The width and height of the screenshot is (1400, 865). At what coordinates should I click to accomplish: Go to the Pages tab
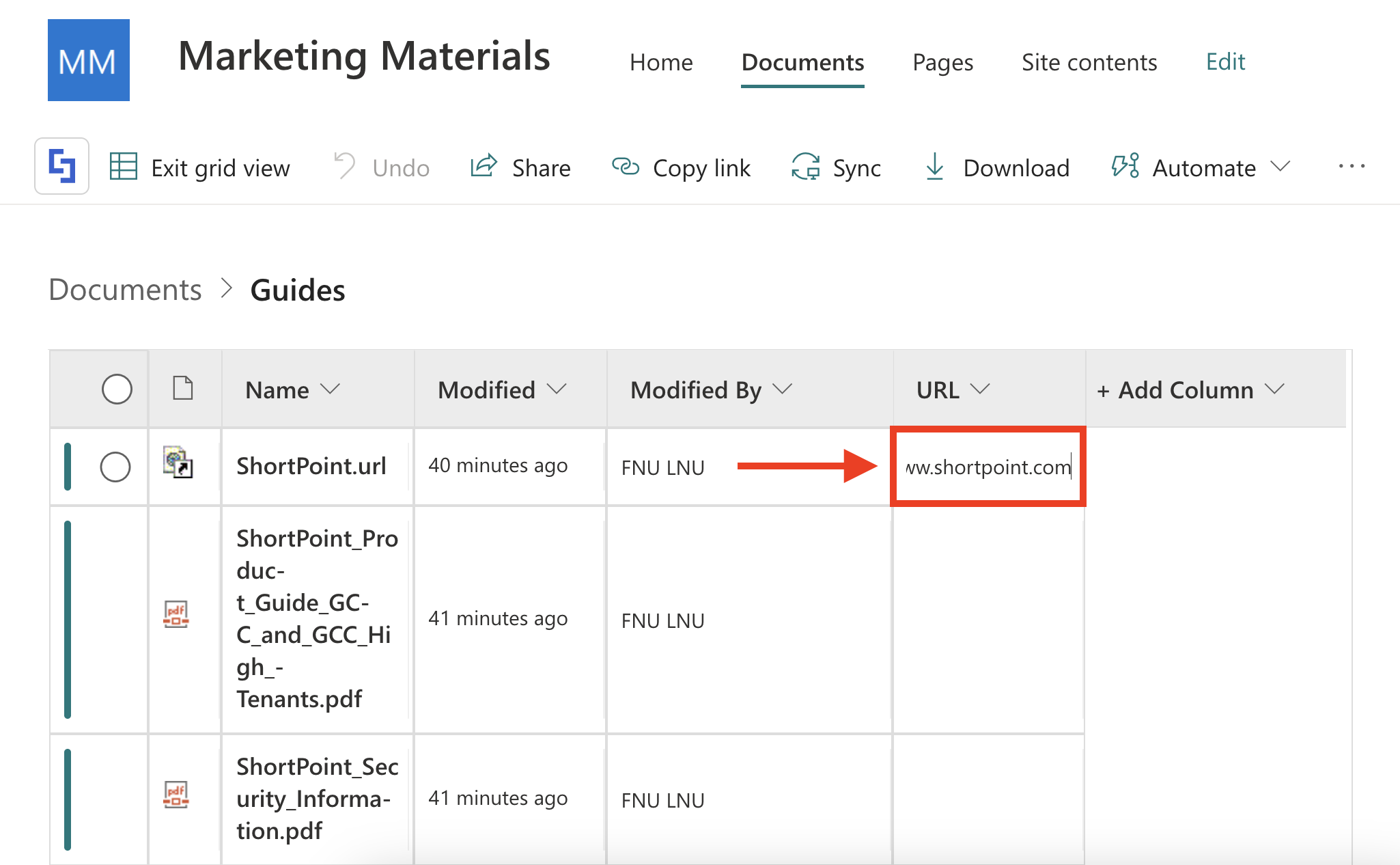point(942,62)
